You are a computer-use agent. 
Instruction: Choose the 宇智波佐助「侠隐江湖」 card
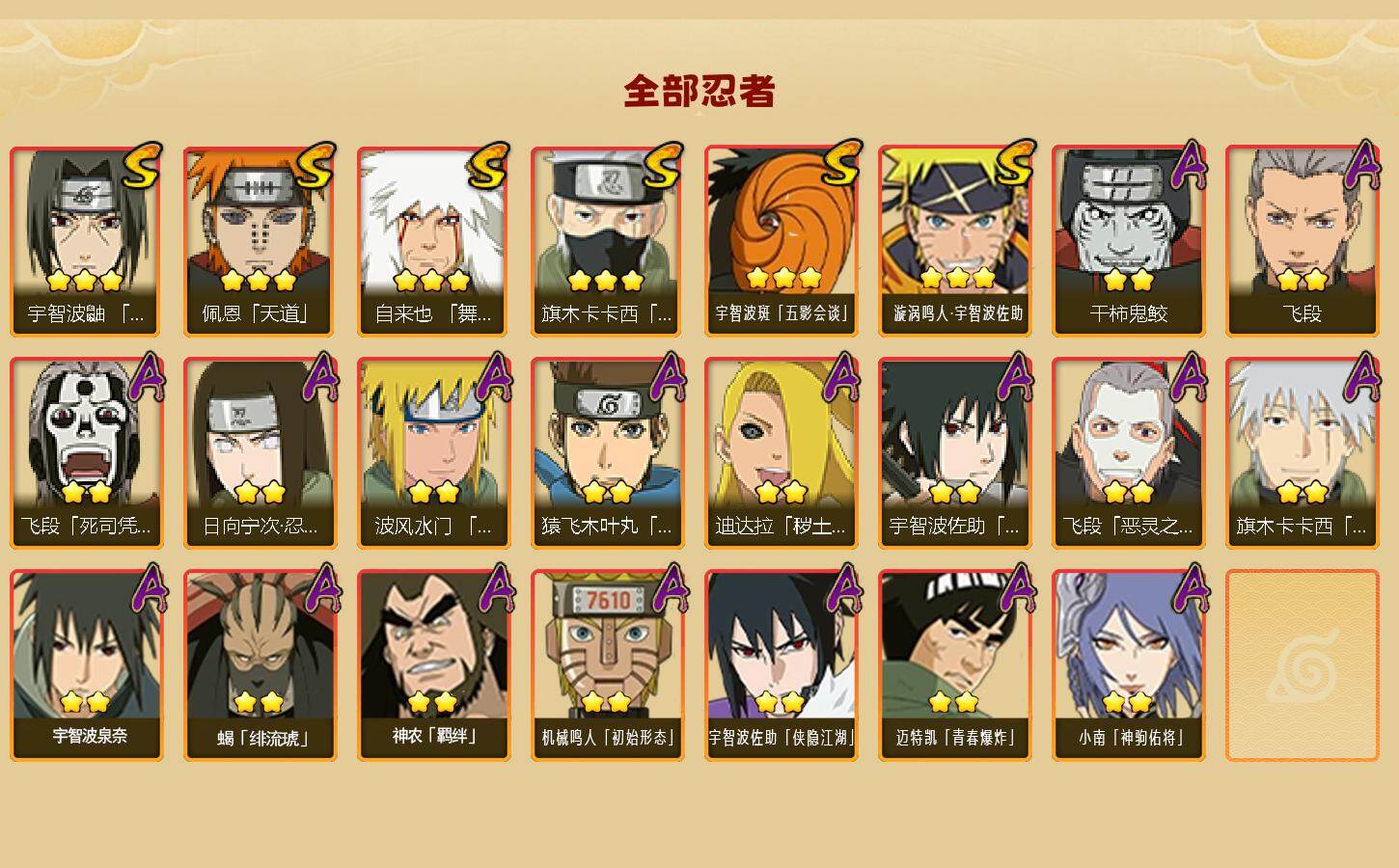click(x=781, y=665)
